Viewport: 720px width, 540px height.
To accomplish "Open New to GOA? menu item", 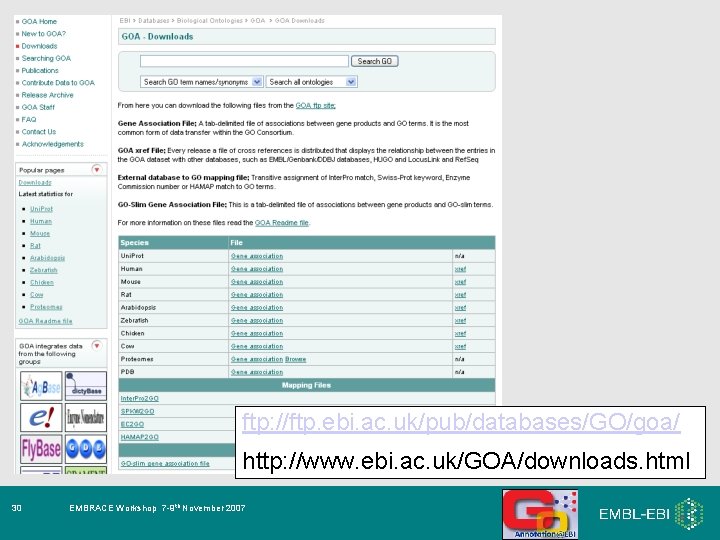I will [44, 34].
